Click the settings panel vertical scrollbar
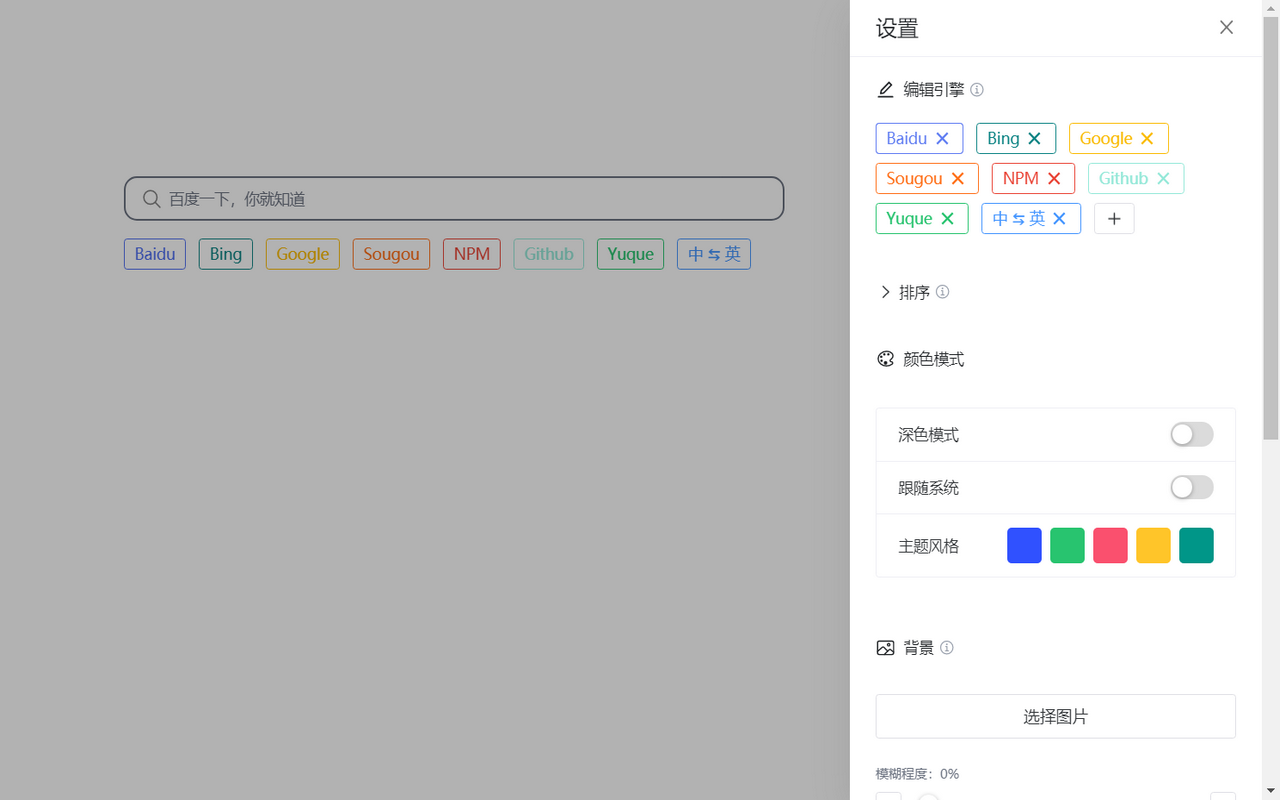1280x800 pixels. (x=1271, y=229)
